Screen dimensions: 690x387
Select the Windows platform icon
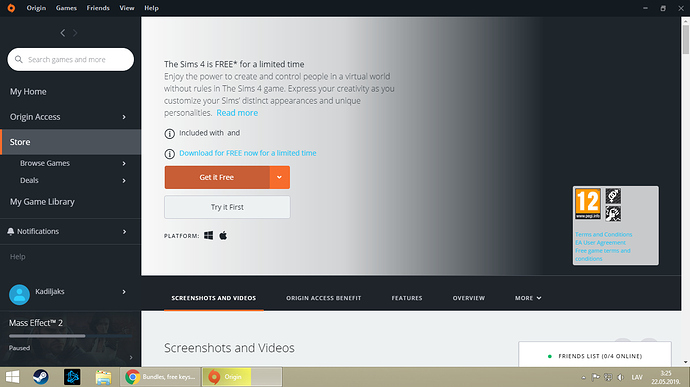pos(209,236)
